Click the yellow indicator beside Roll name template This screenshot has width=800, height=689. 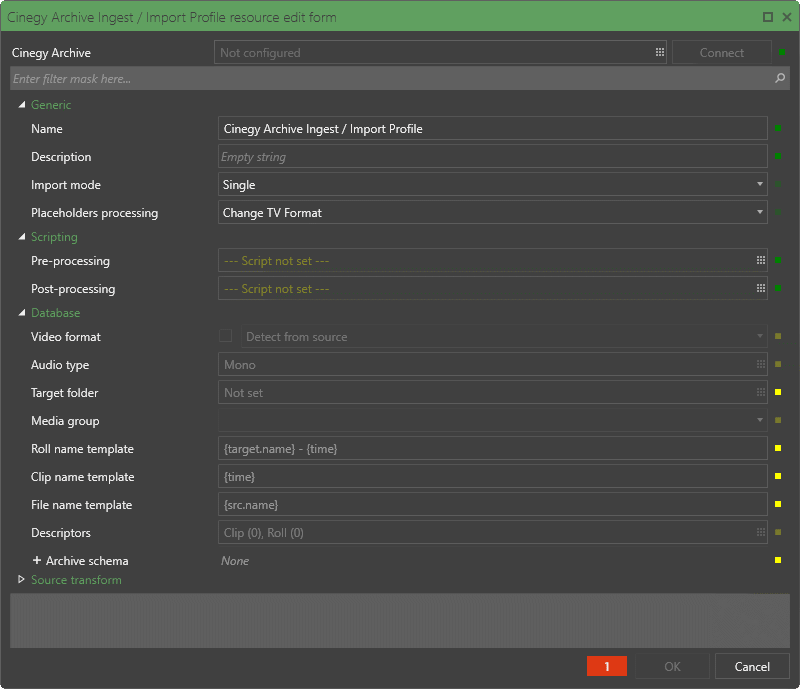pos(778,448)
